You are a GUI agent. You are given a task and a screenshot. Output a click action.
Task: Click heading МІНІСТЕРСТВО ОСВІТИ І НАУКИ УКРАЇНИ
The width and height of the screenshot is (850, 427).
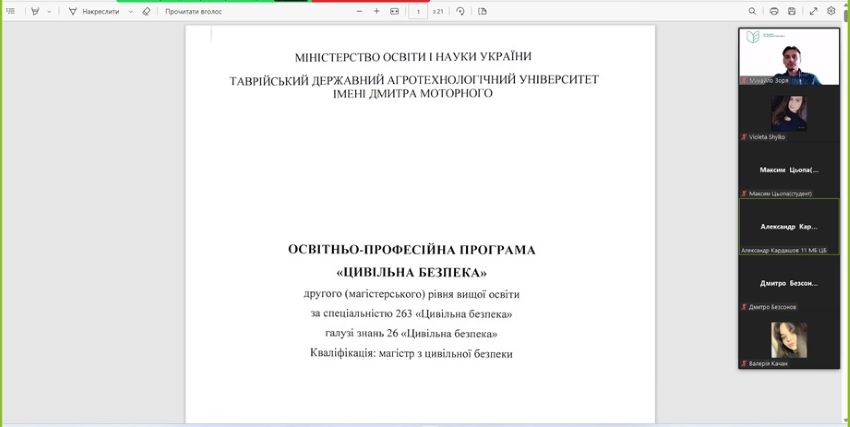point(413,57)
